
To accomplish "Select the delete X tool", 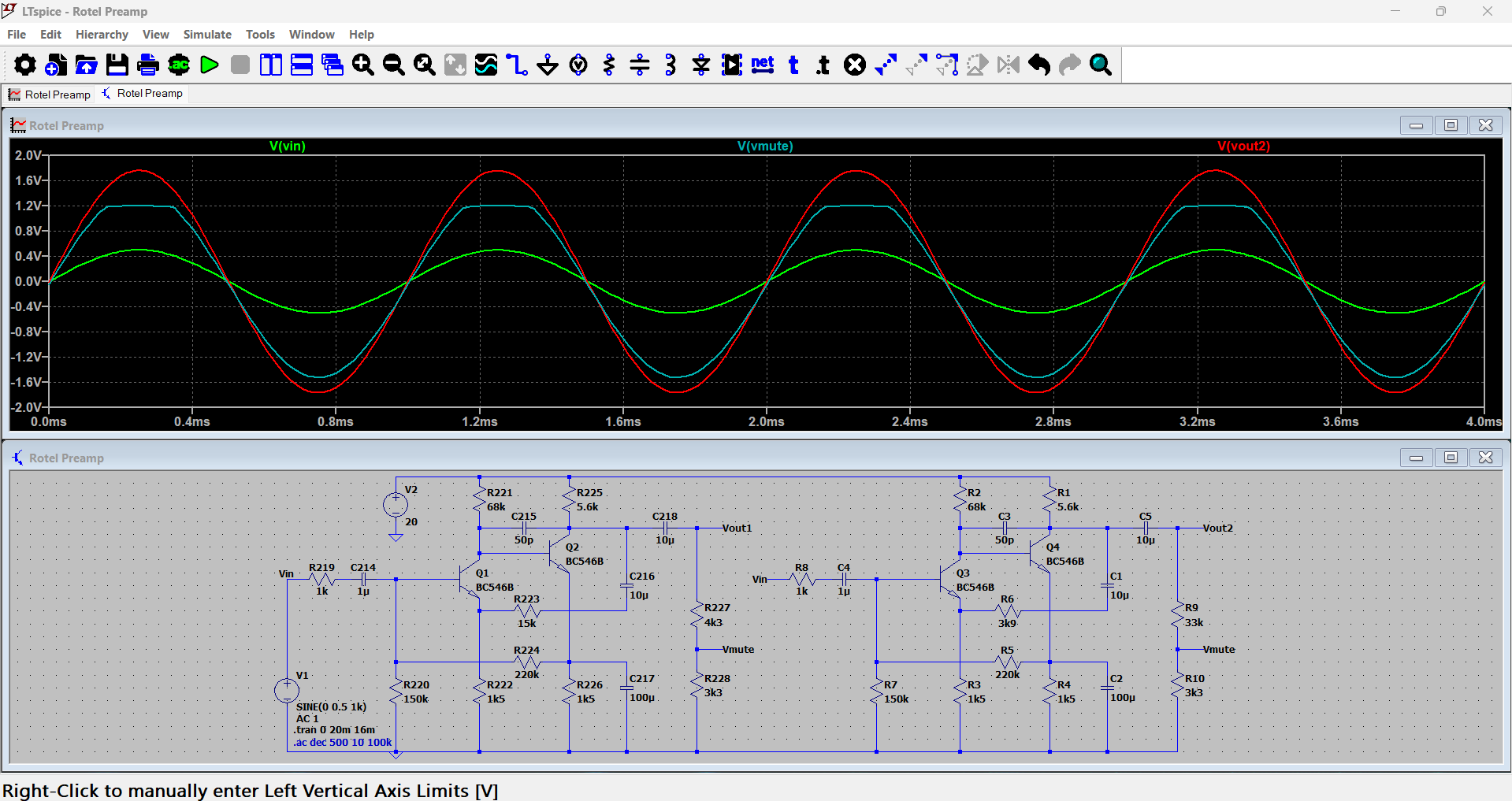I will 855,65.
